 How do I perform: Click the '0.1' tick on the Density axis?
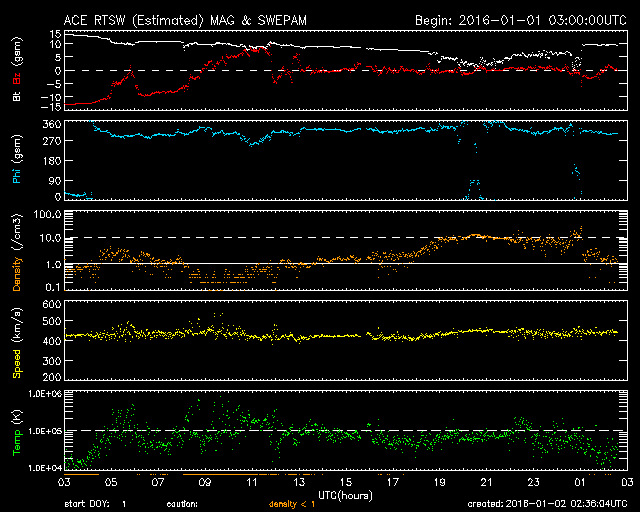point(53,287)
